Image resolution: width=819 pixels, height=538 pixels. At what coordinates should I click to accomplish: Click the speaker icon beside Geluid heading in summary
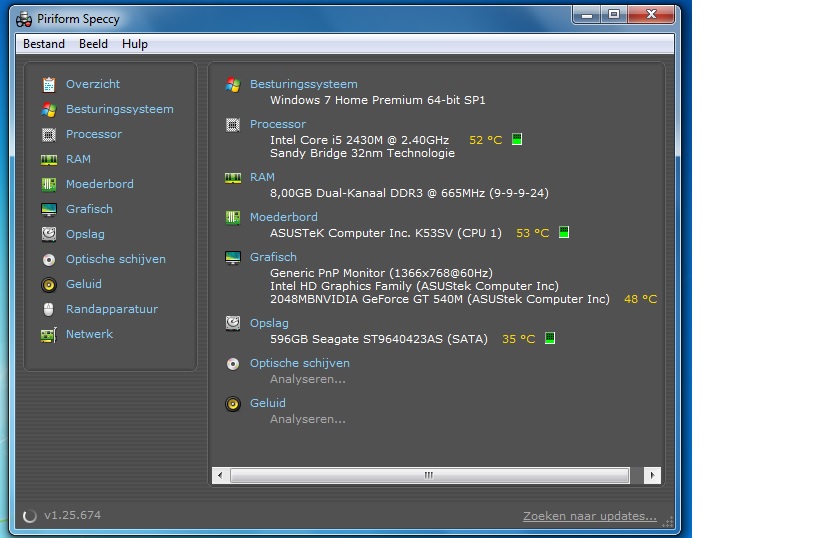[x=232, y=404]
